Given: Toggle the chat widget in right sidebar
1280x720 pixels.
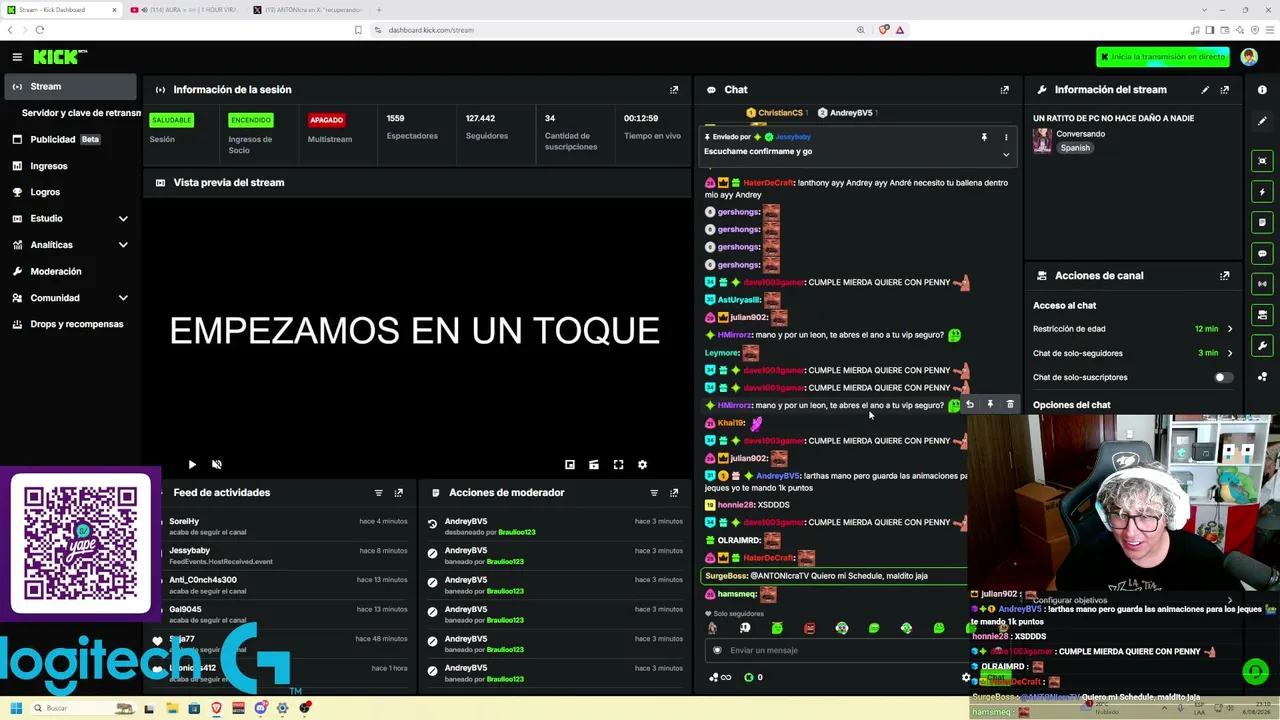Looking at the screenshot, I should [1262, 254].
